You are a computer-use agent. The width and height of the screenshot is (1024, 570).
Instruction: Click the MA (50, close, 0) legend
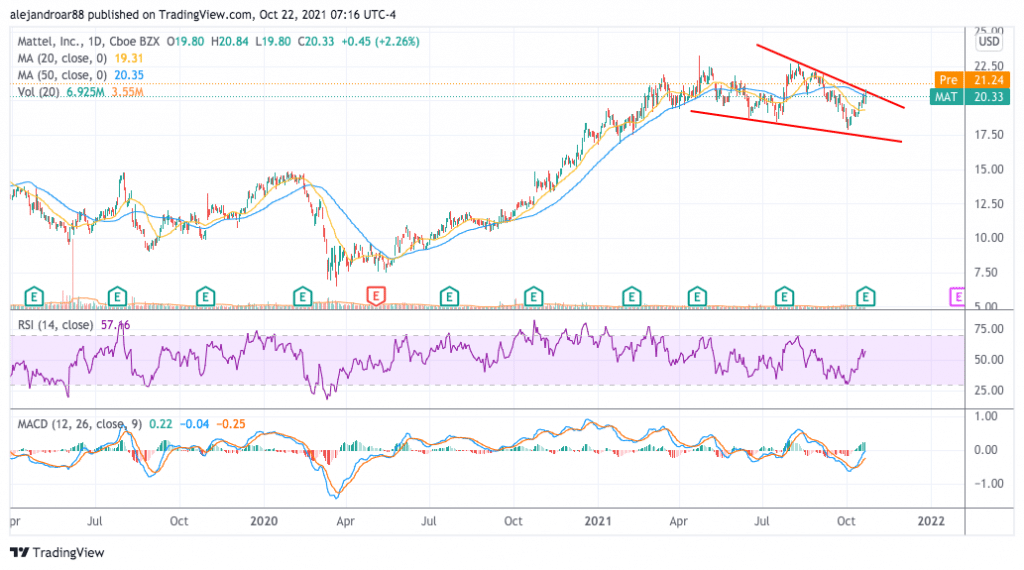(62, 75)
